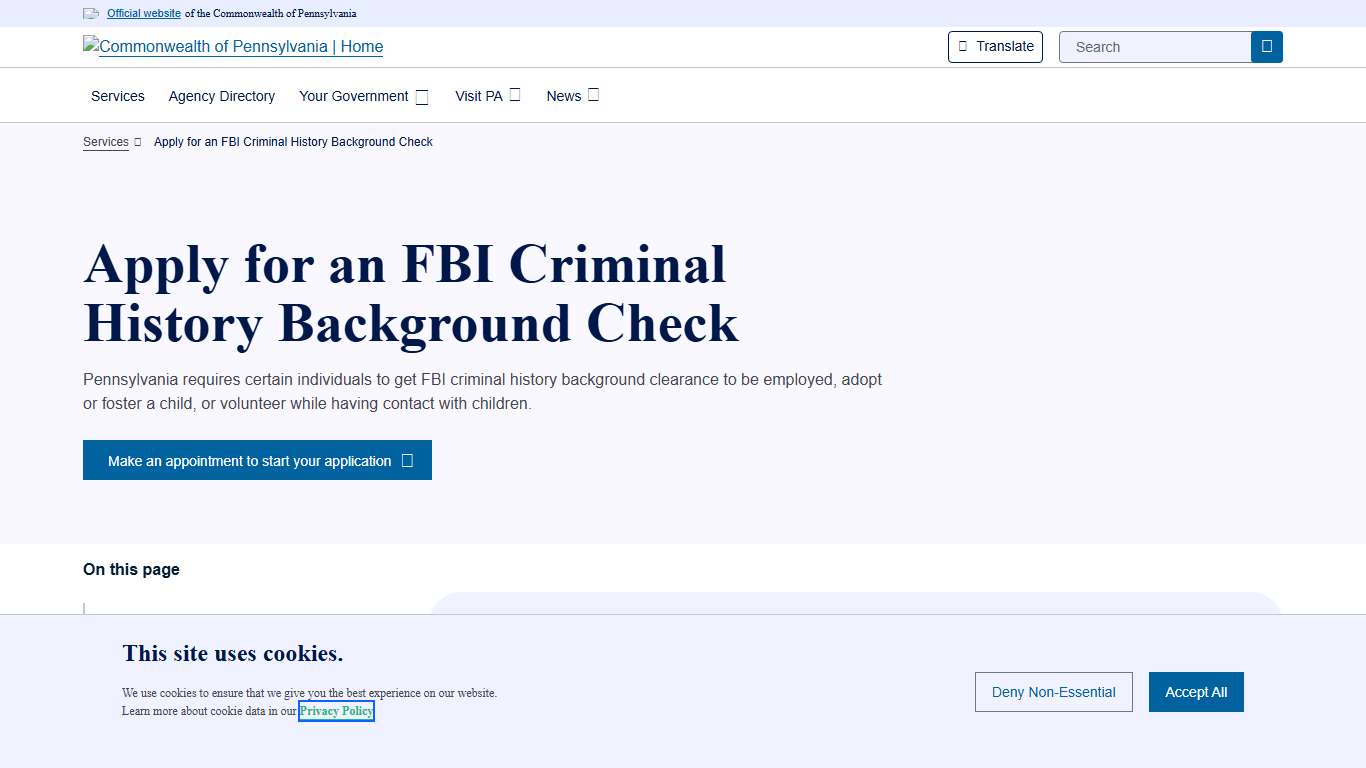Open the Privacy Policy link
1366x768 pixels.
336,710
